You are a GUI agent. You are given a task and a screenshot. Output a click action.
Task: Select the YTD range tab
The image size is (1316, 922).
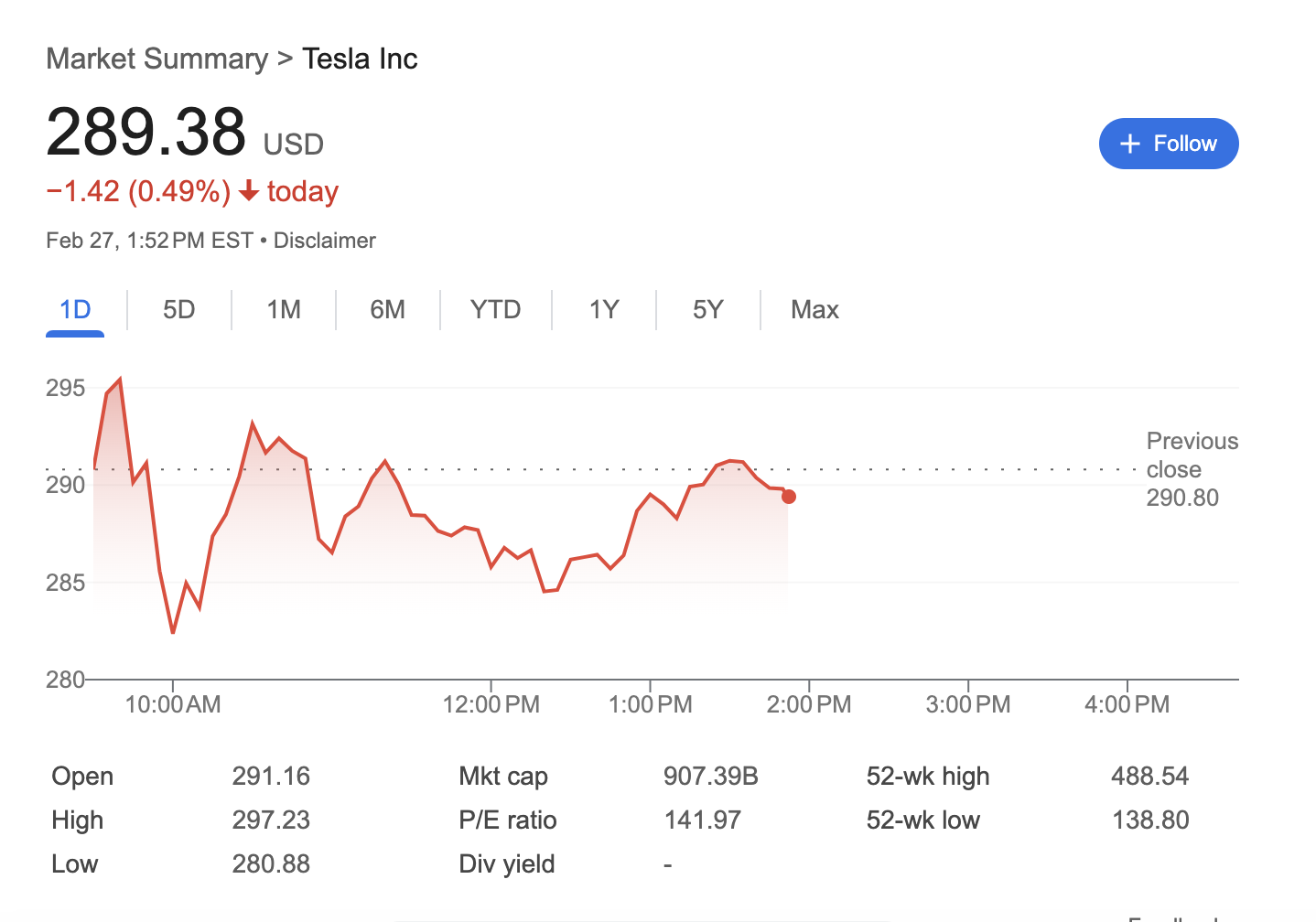click(x=495, y=310)
